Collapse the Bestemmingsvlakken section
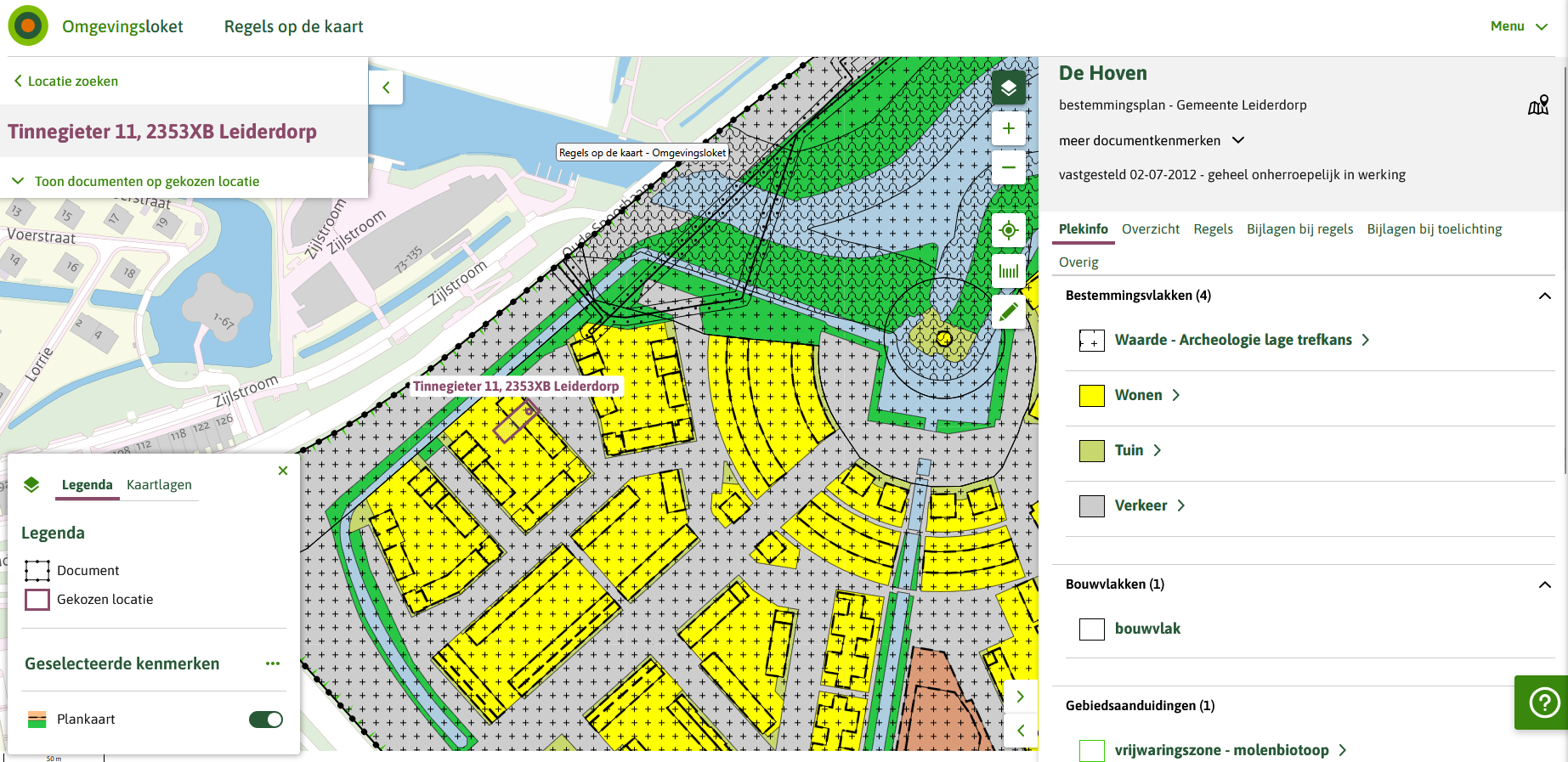Screen dimensions: 1568x762 point(1544,296)
